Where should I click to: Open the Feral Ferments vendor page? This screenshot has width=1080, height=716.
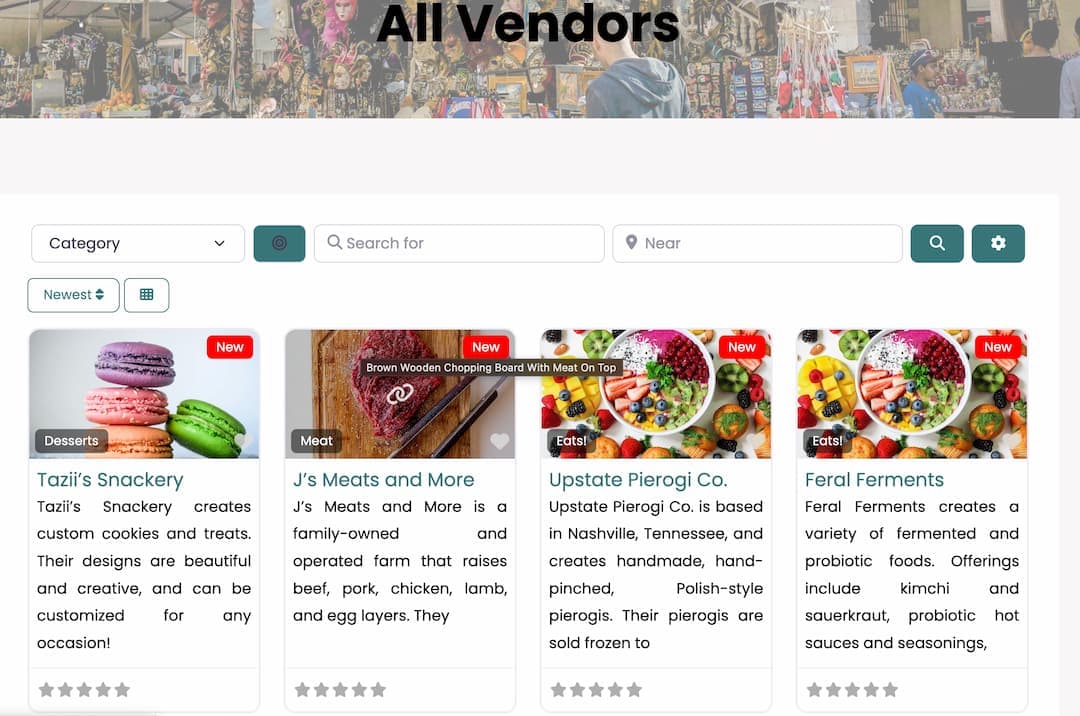874,479
